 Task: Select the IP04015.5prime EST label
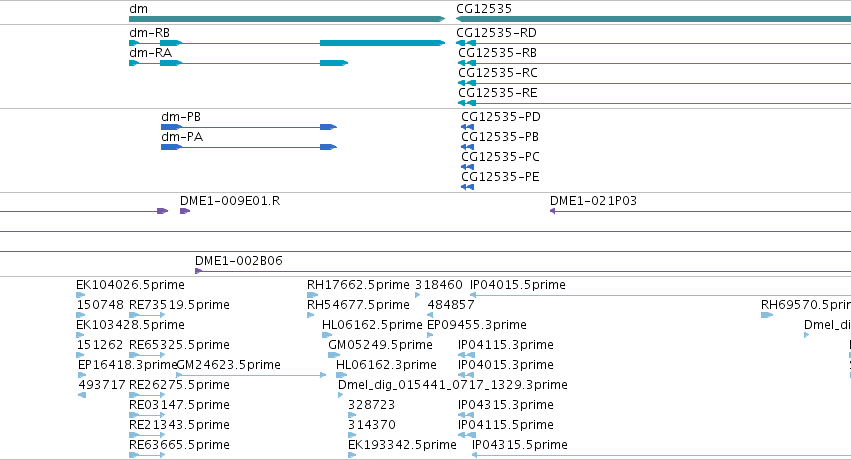(518, 285)
